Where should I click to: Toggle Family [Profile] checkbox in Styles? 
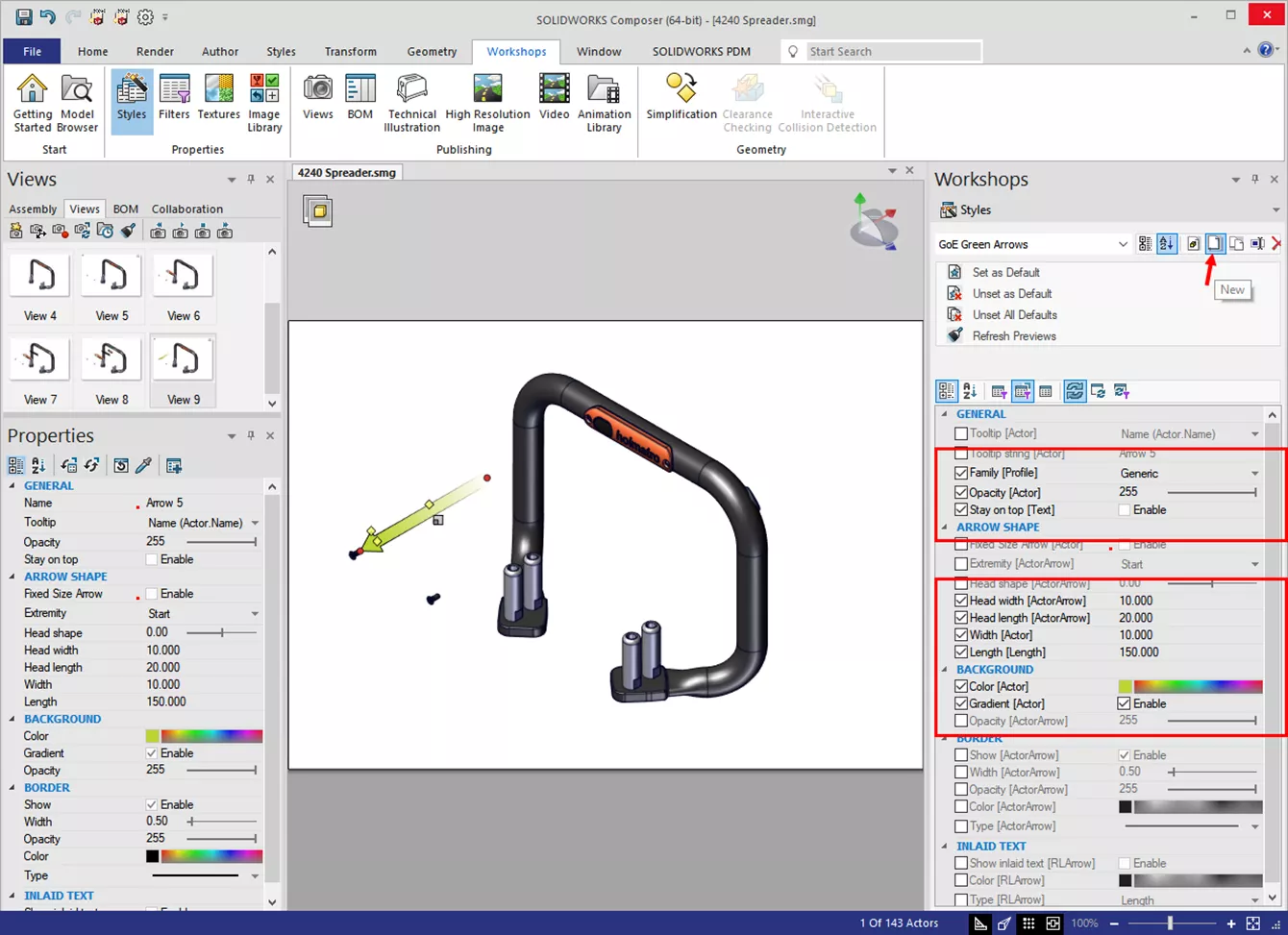(961, 473)
